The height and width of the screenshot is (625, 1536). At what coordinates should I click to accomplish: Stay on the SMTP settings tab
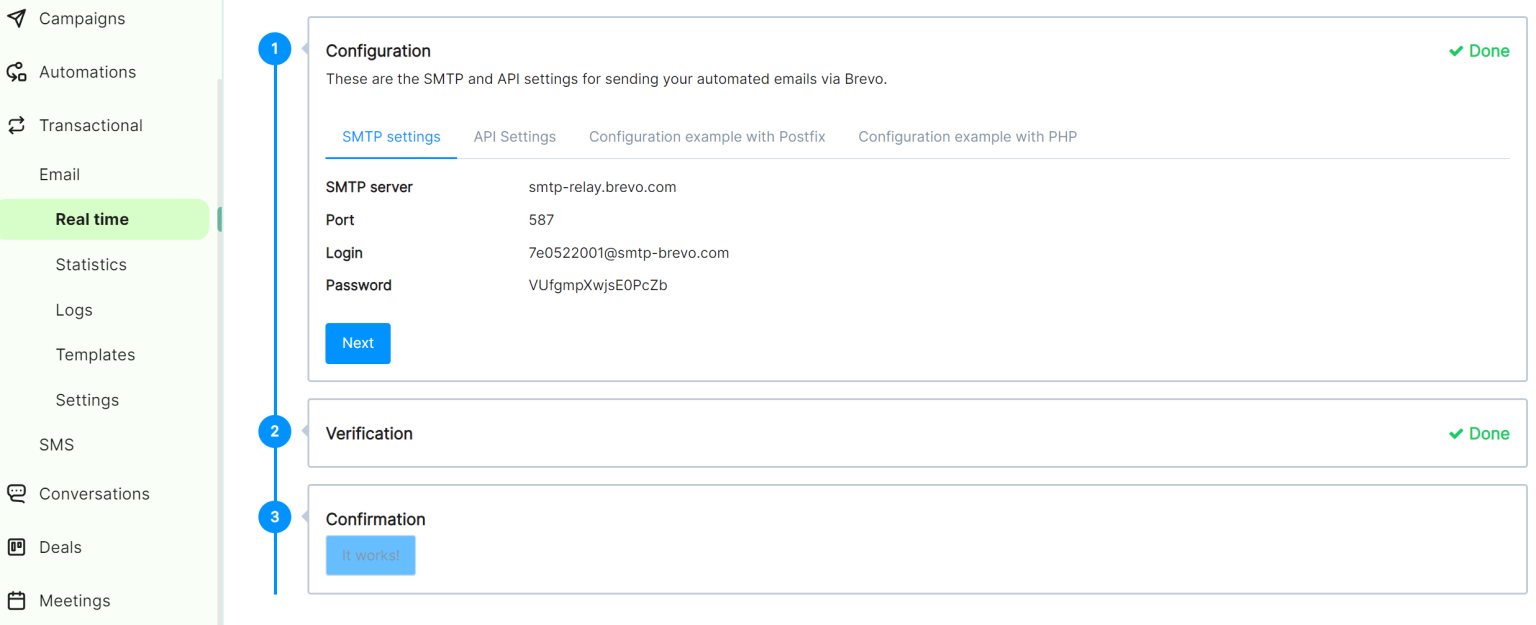[390, 136]
